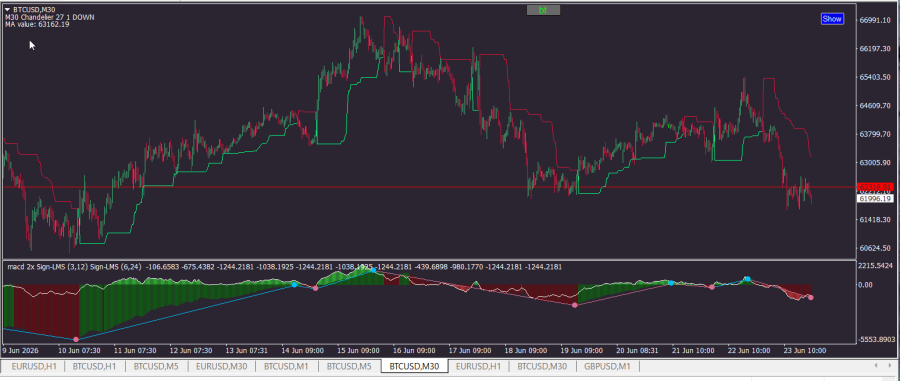900x381 pixels.
Task: Click the 60624.50 price scale label
Action: (x=875, y=248)
